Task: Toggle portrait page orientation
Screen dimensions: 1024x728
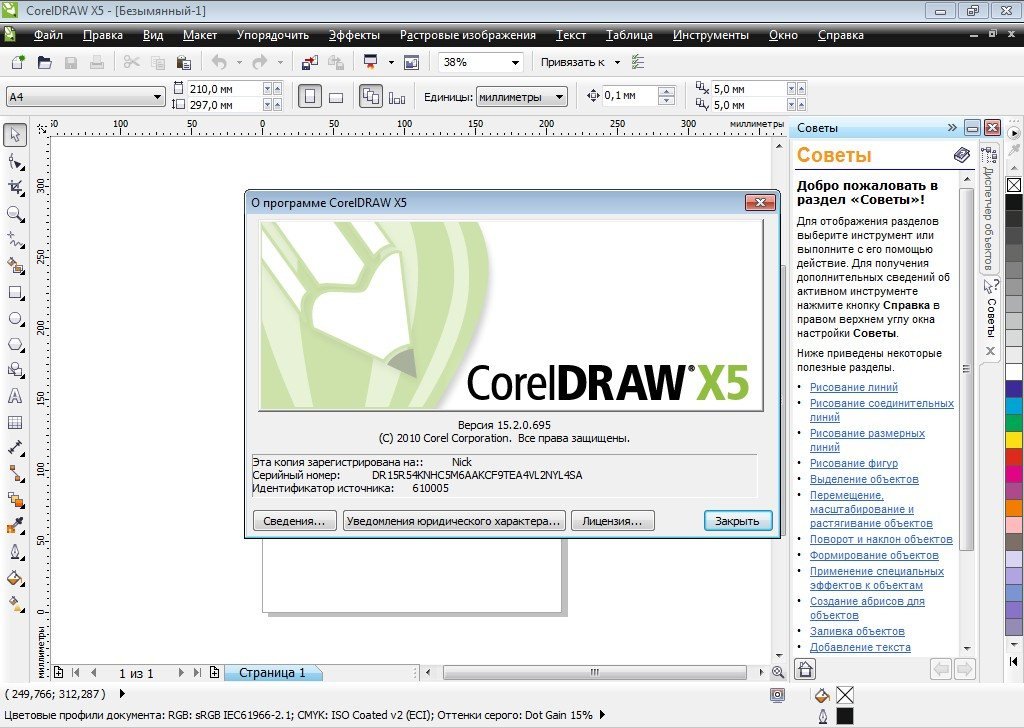Action: [310, 97]
